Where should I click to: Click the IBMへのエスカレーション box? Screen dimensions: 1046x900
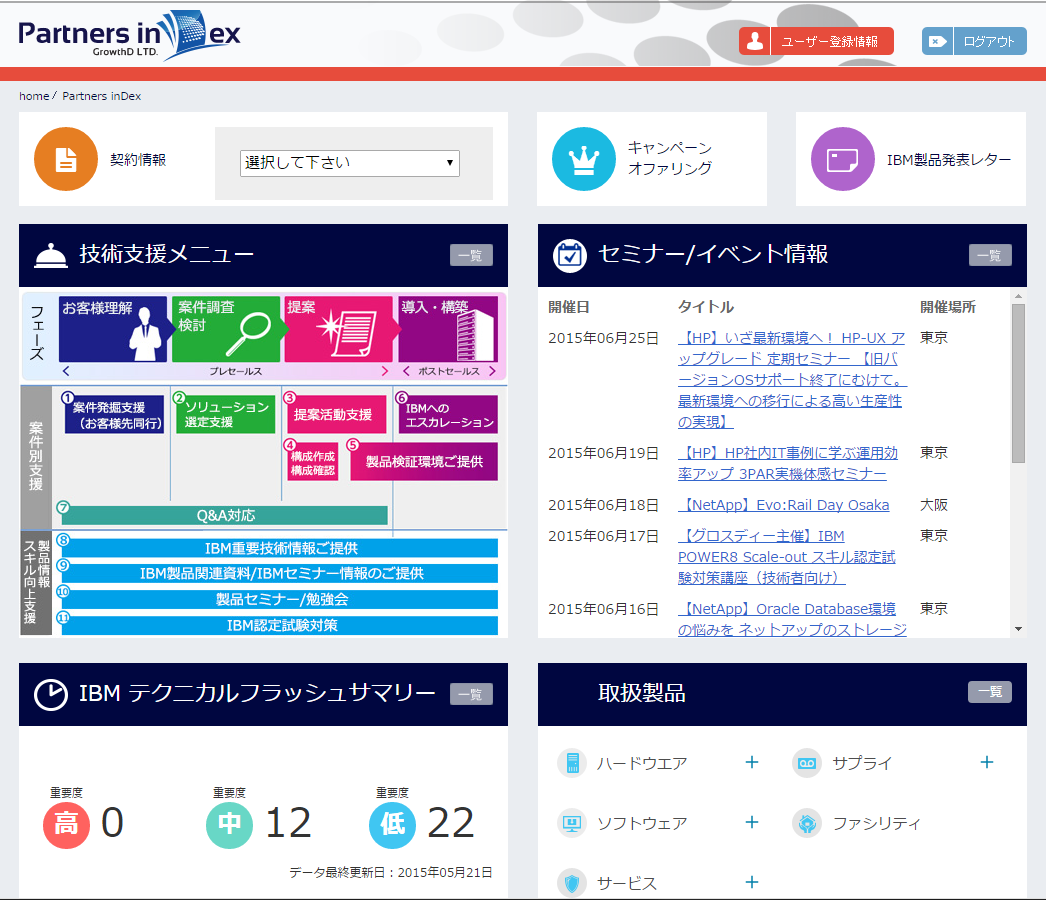coord(448,414)
